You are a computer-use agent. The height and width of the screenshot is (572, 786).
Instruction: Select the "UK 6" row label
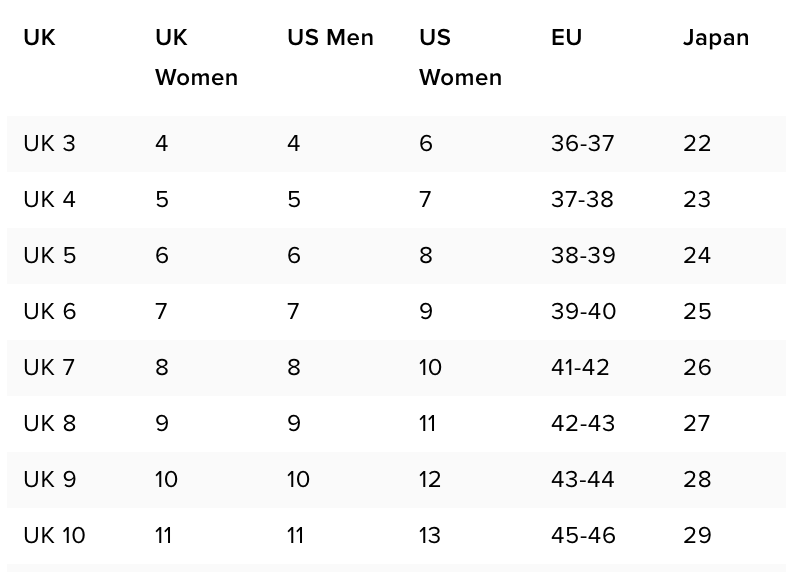pyautogui.click(x=49, y=311)
